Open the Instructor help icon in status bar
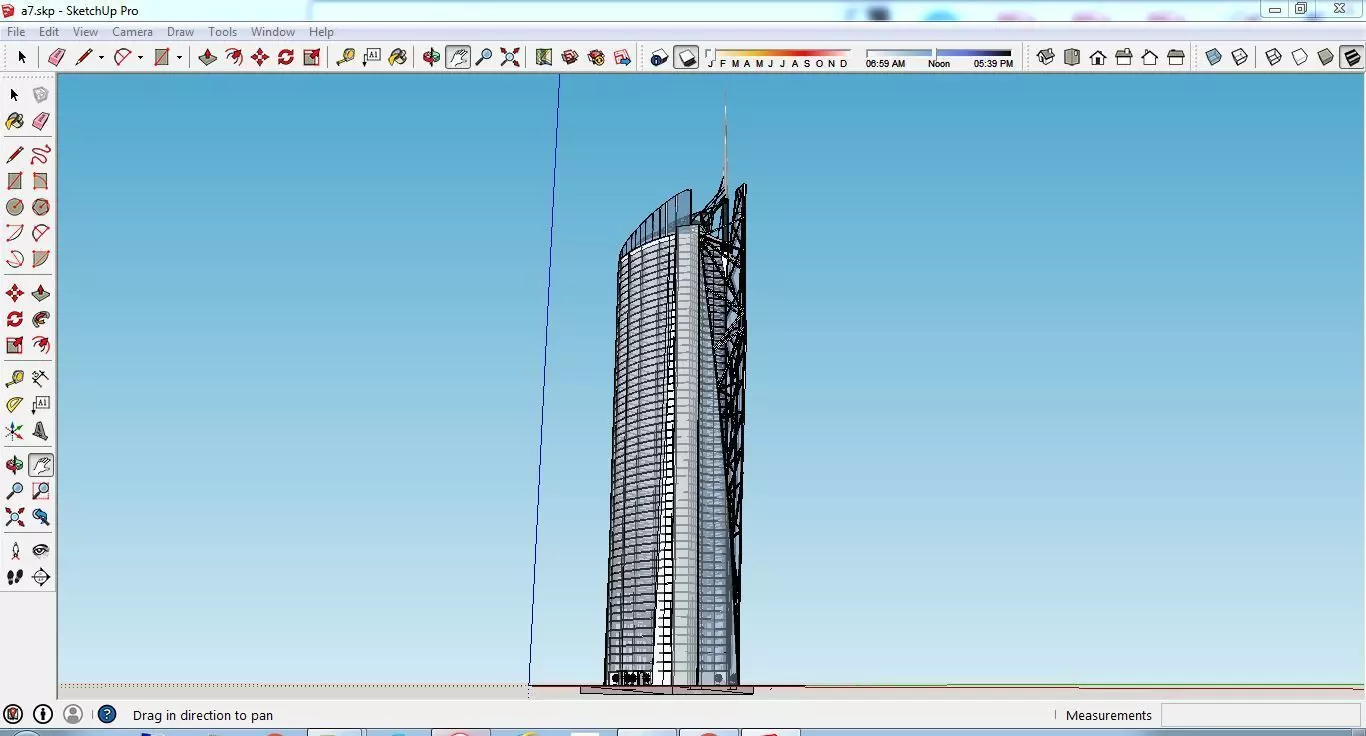 [x=107, y=714]
